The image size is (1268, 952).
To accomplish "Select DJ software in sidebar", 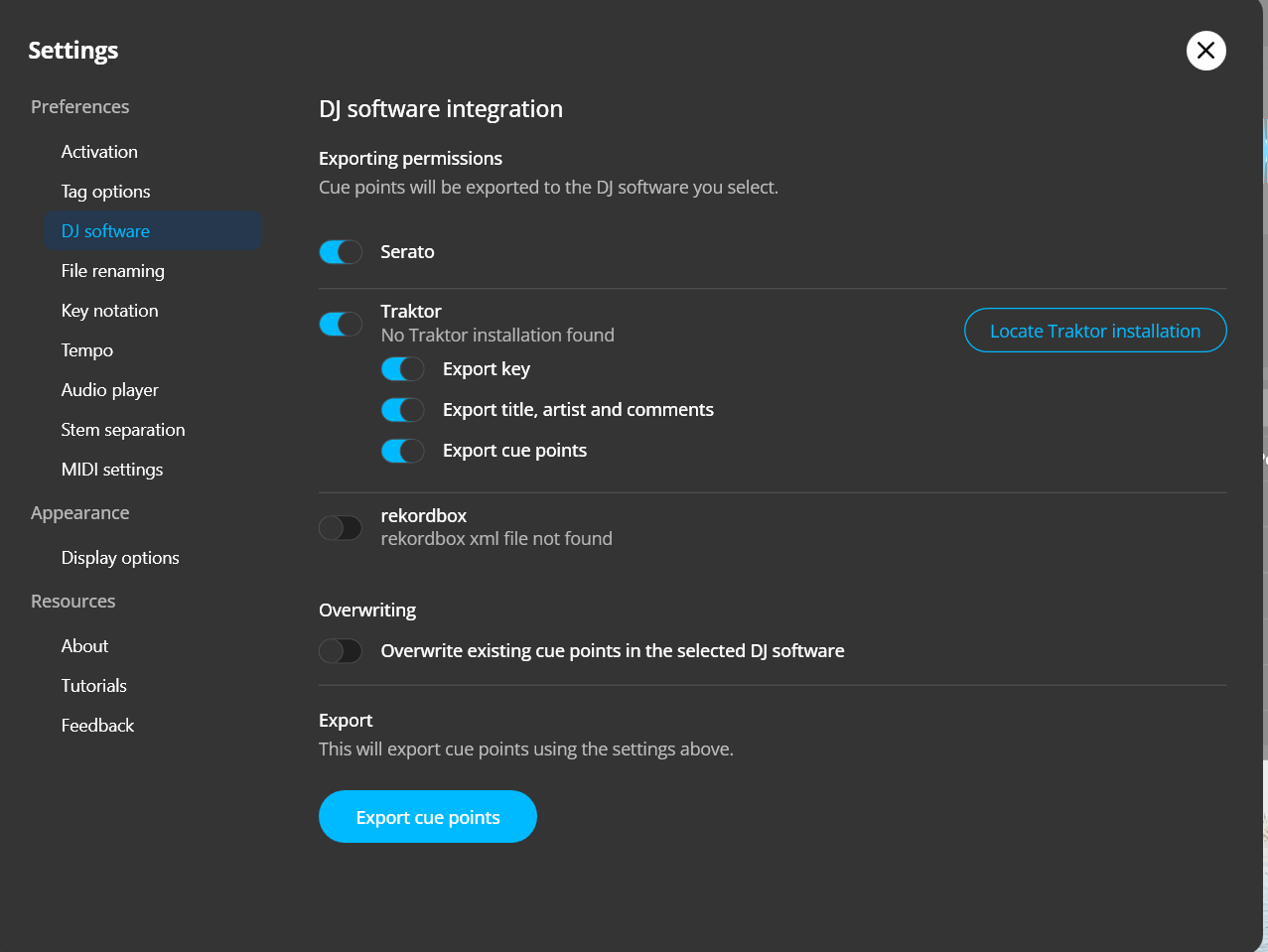I will [x=105, y=231].
